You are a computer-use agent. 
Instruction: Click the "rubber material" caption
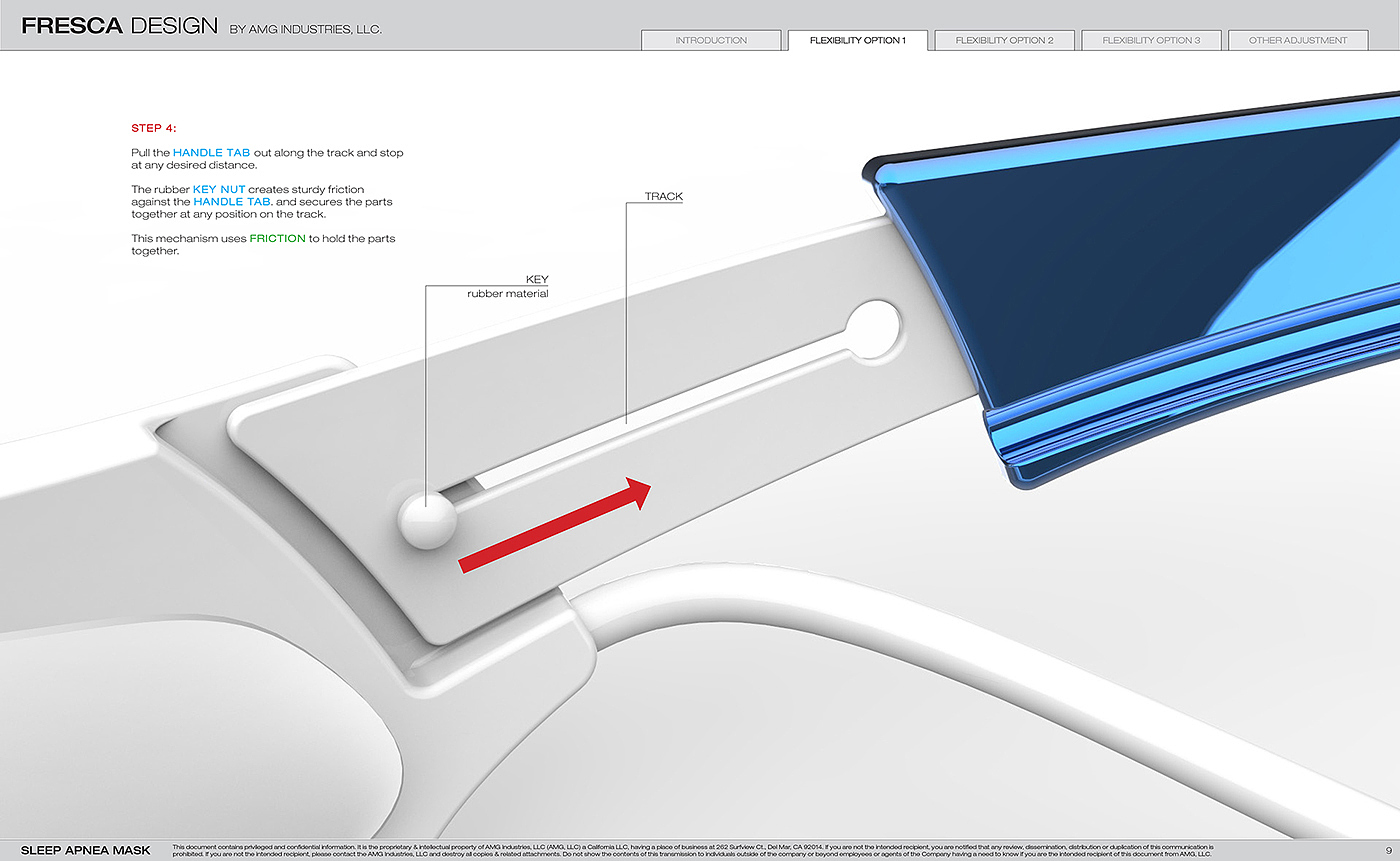(x=507, y=294)
